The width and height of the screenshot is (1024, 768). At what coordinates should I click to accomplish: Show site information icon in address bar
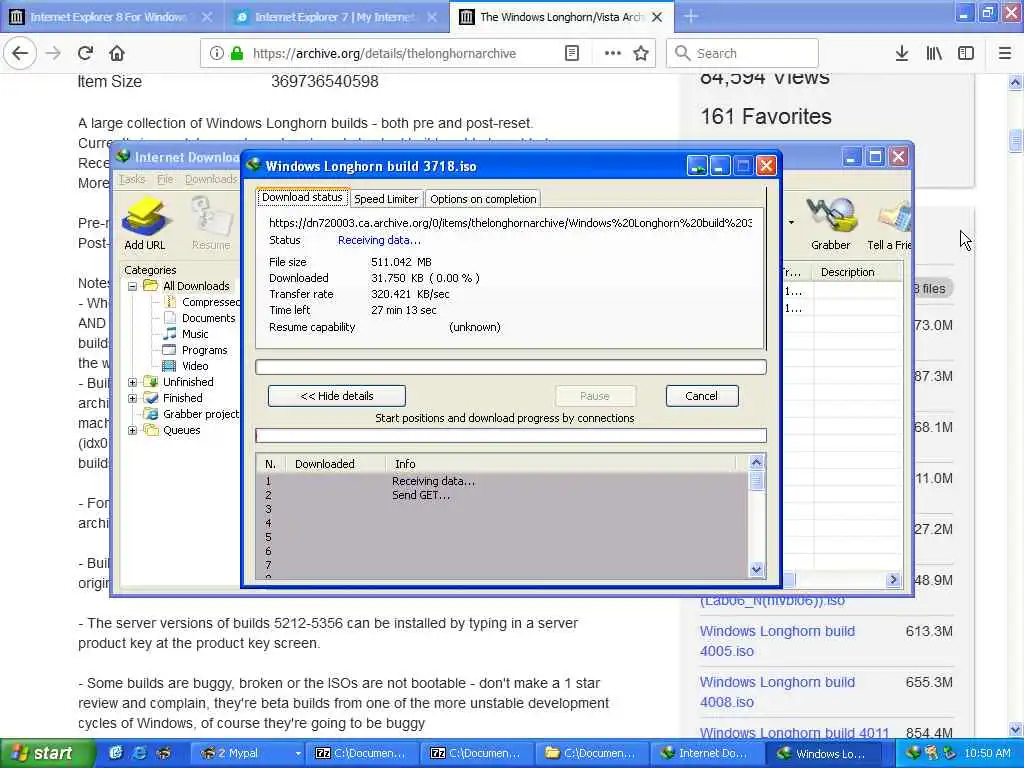tap(216, 53)
